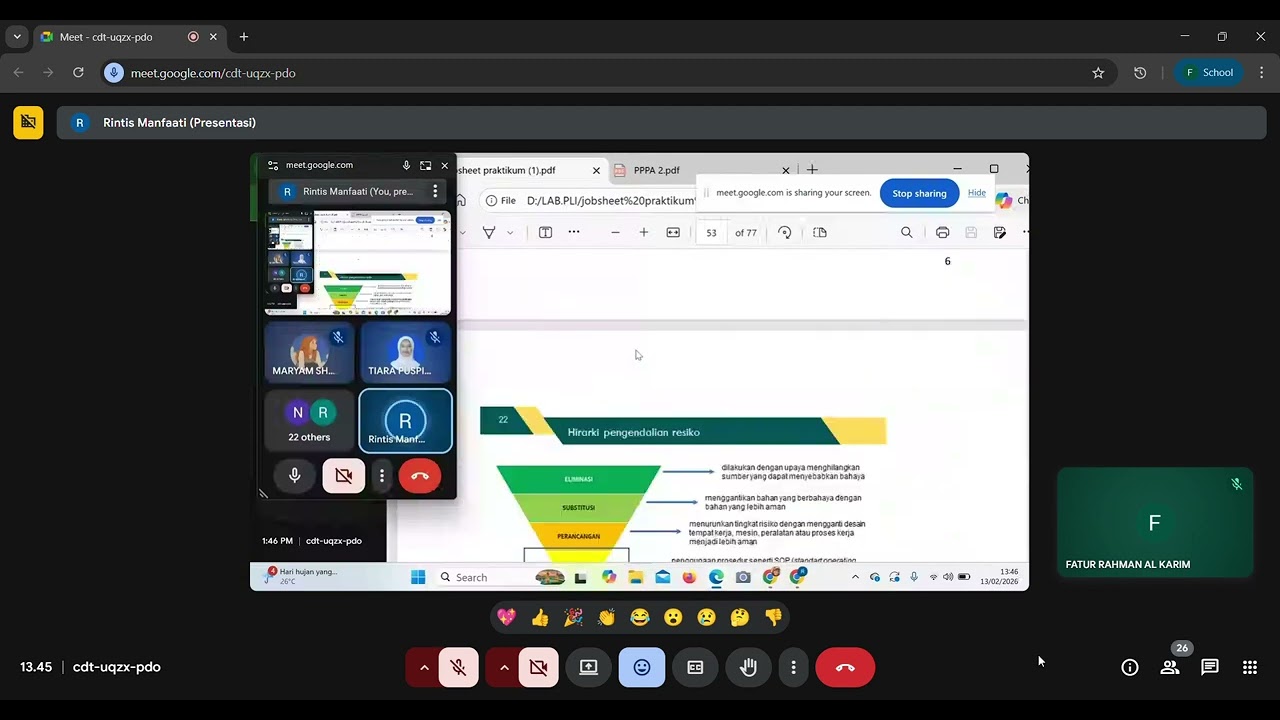The image size is (1280, 720).
Task: Open activities grid icon
Action: (1250, 667)
